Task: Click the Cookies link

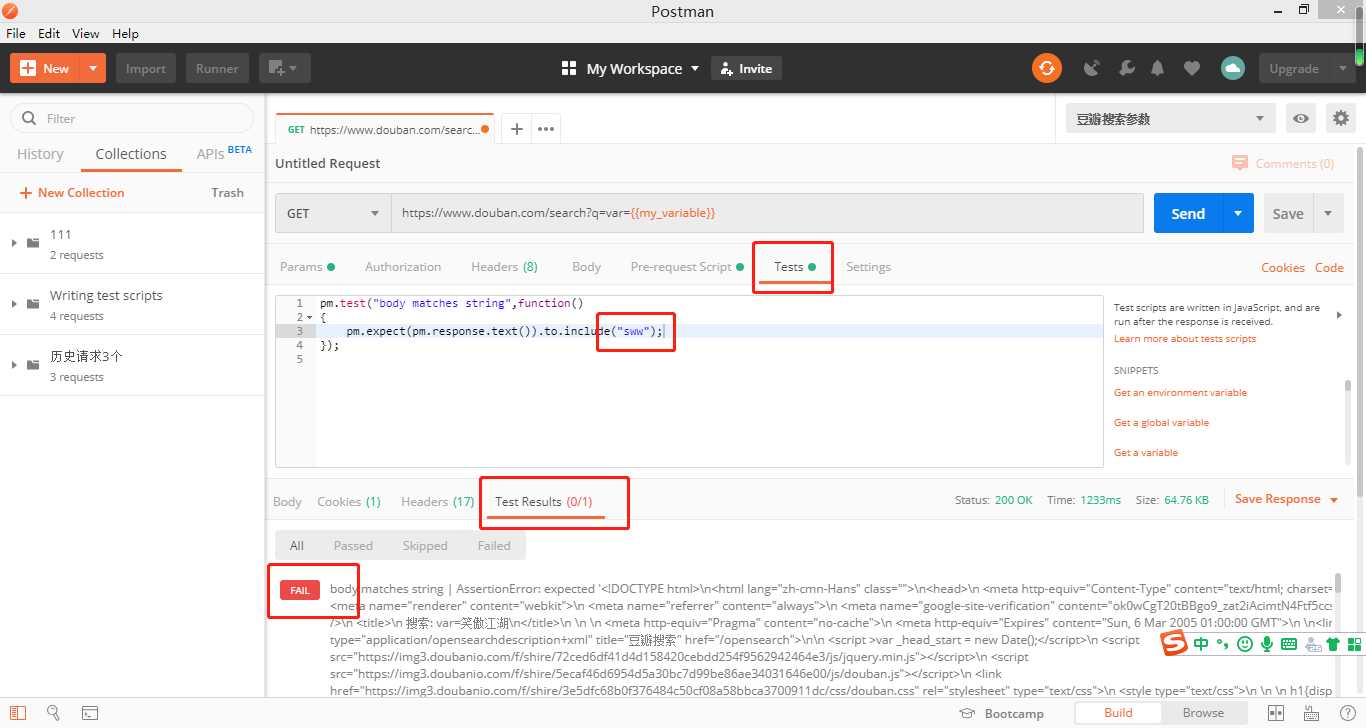Action: click(x=1283, y=267)
